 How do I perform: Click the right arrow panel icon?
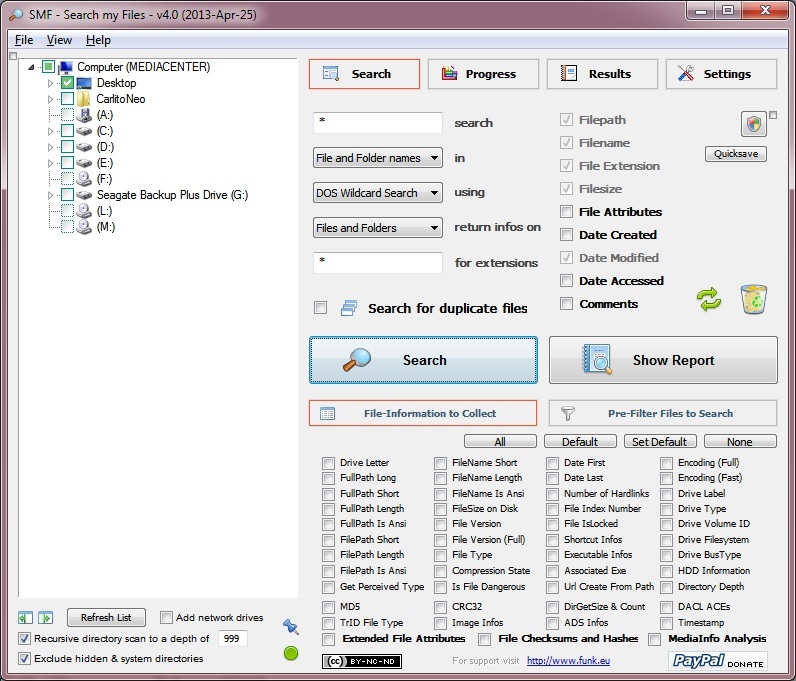[x=45, y=618]
